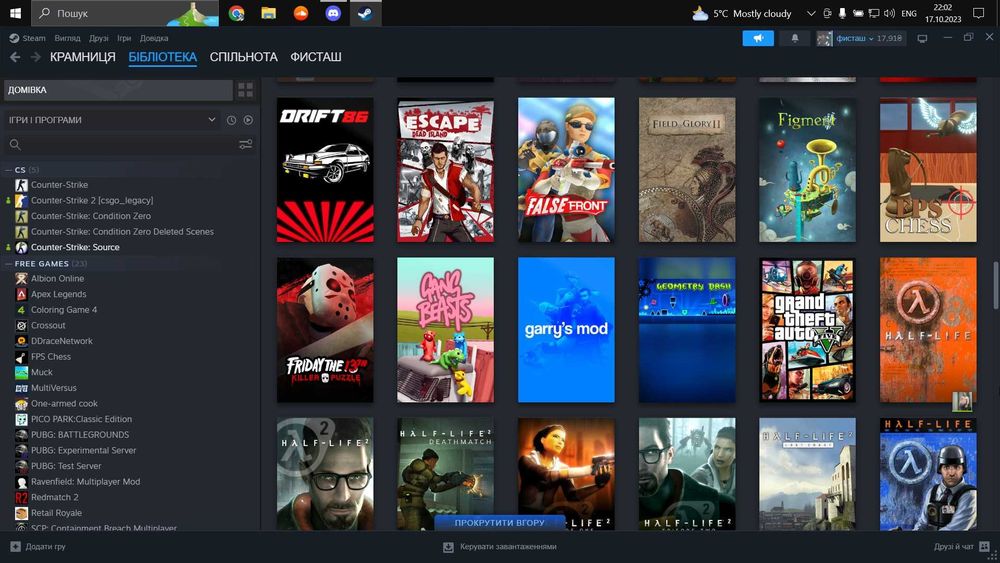Expand hidden system tray icons chevron
Screen dimensions: 1000x563
(811, 13)
